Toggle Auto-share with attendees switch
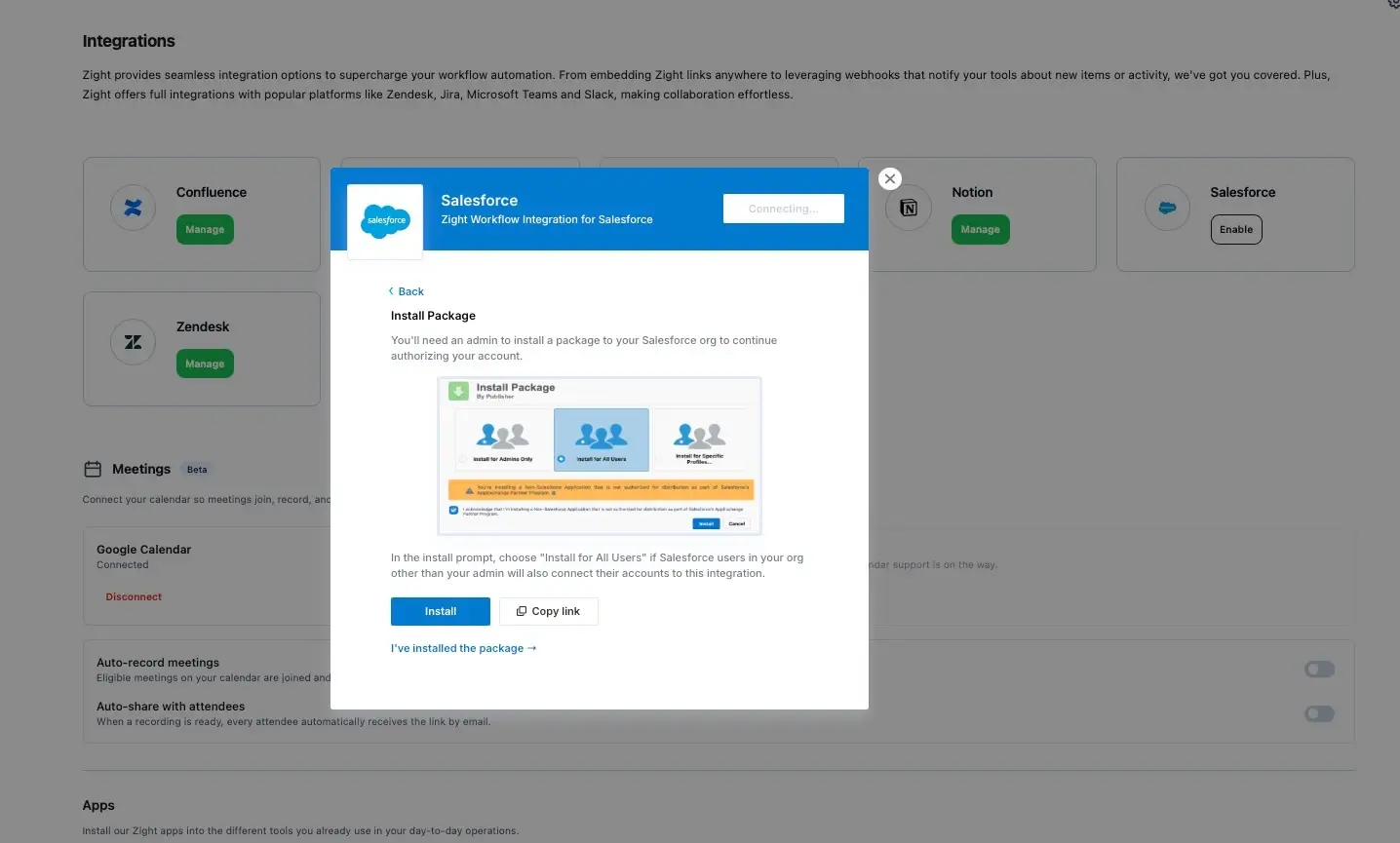This screenshot has height=843, width=1400. click(x=1319, y=714)
